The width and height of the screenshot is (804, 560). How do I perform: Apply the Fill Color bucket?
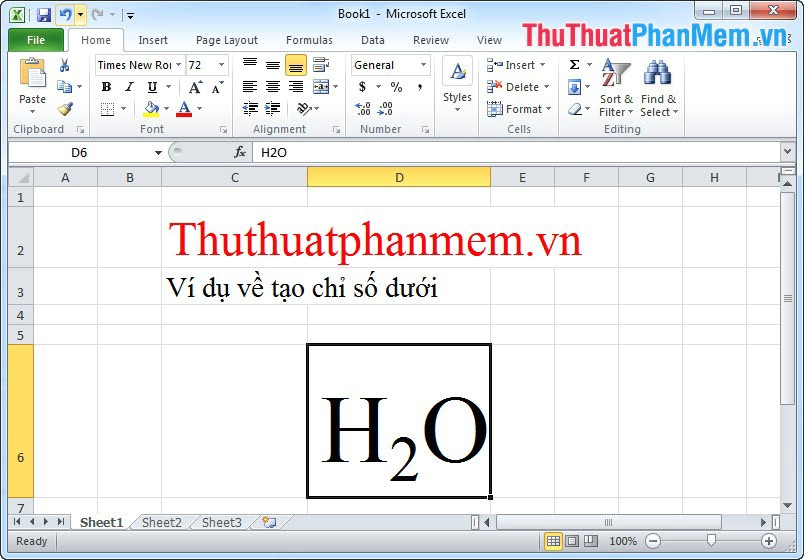151,109
